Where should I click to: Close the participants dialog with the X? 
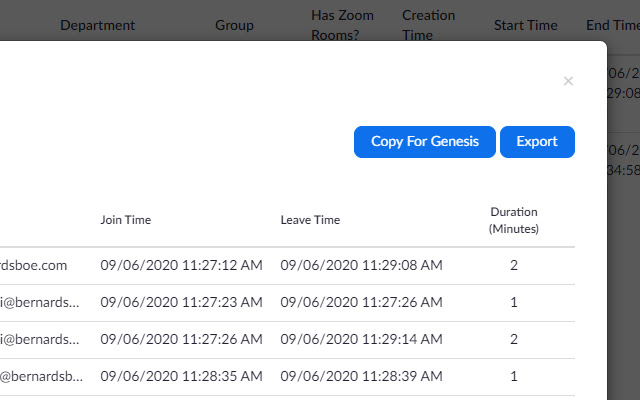(x=568, y=81)
